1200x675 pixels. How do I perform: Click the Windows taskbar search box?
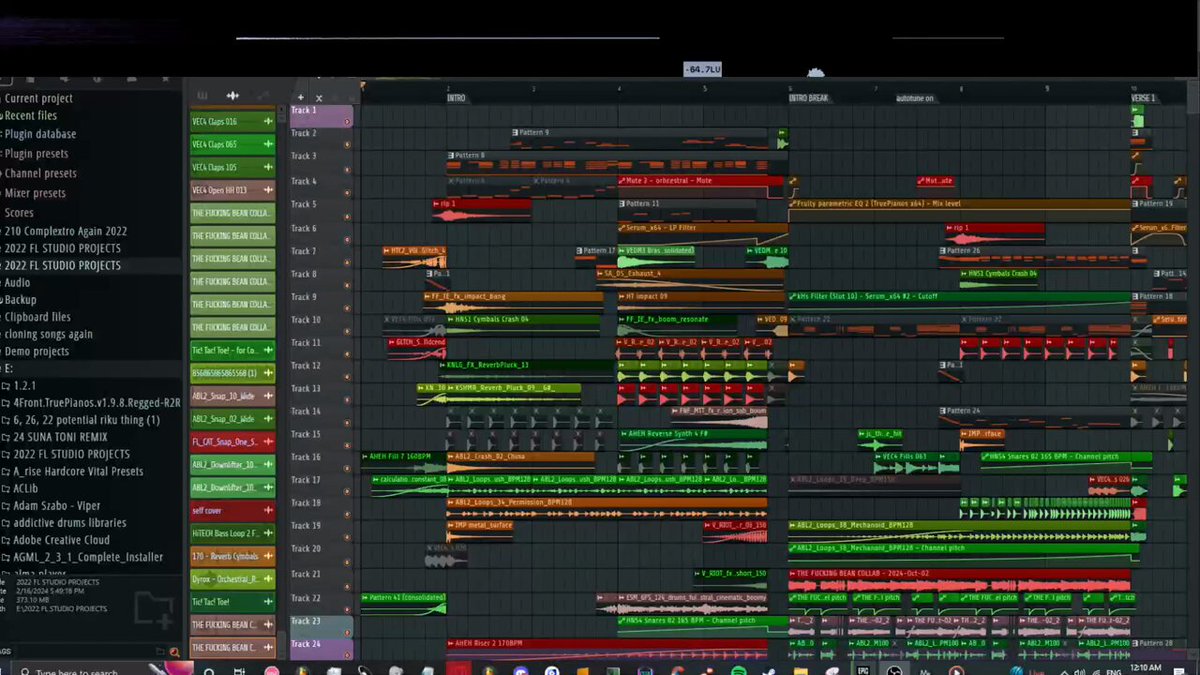(x=75, y=670)
